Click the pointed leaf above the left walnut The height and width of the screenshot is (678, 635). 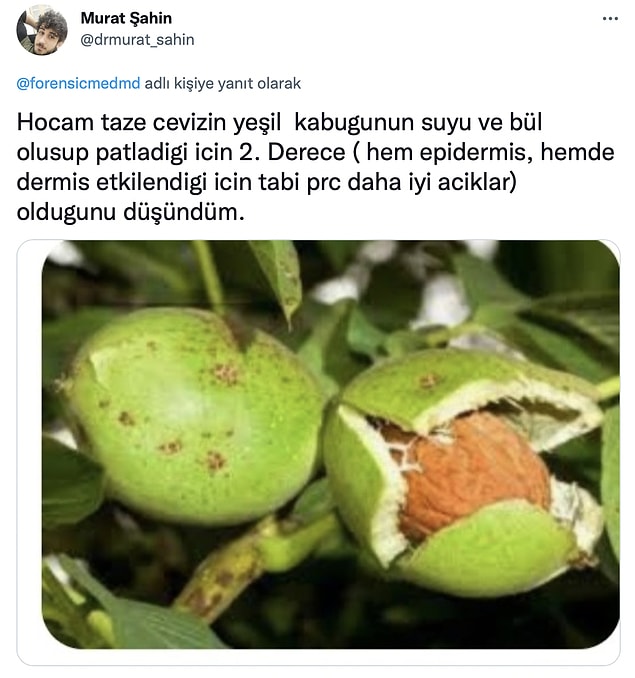click(x=279, y=277)
